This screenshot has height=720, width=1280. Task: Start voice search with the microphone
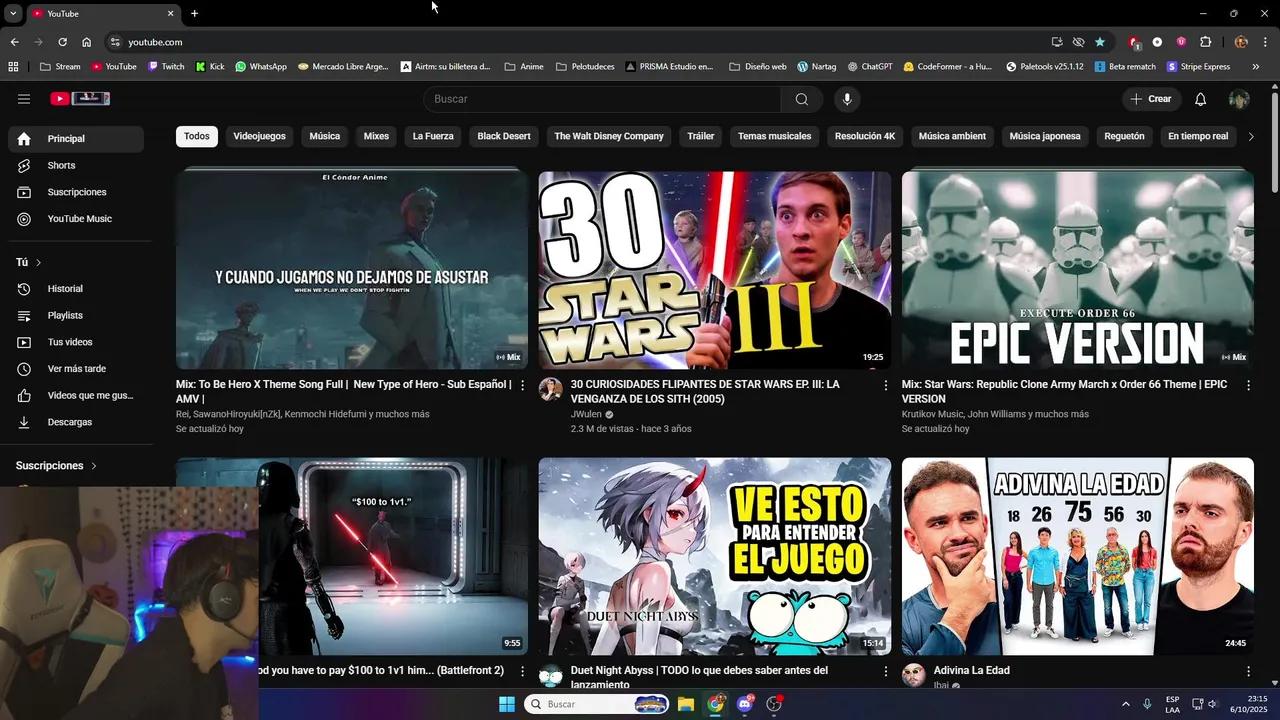coord(847,99)
